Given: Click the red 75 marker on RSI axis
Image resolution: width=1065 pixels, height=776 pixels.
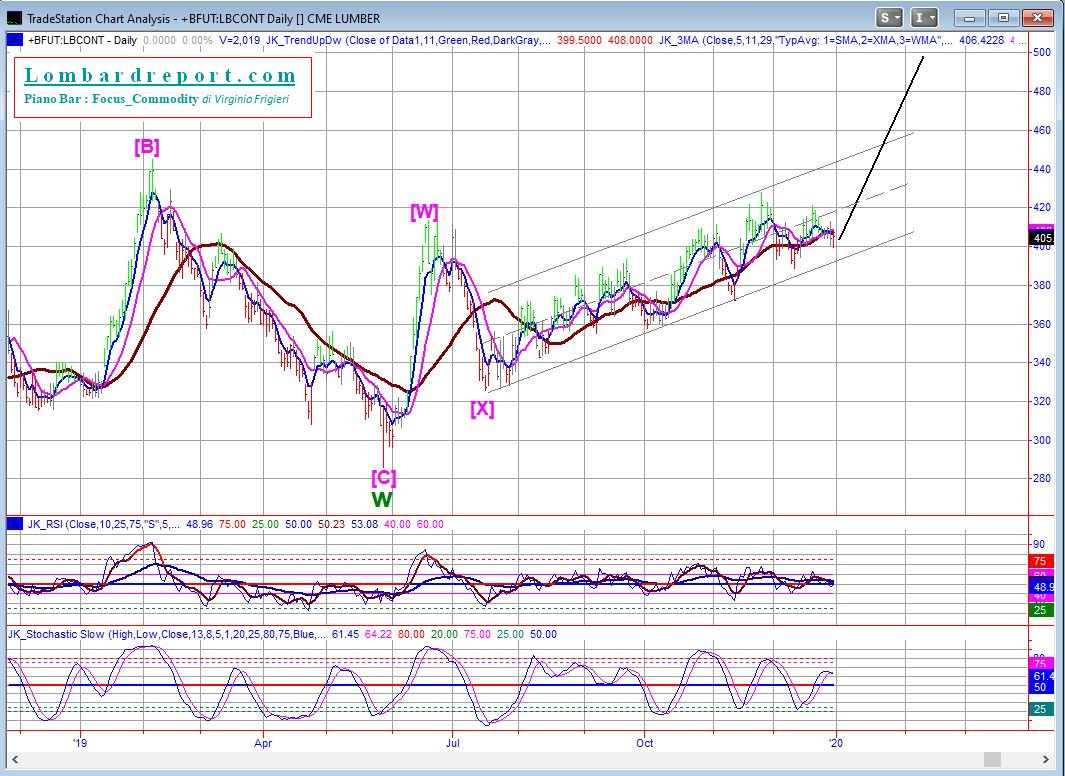Looking at the screenshot, I should pos(1040,561).
